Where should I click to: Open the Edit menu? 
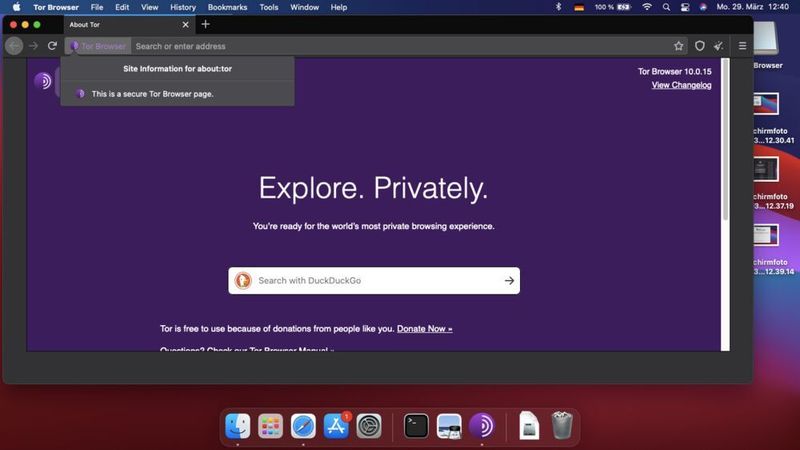pos(122,7)
